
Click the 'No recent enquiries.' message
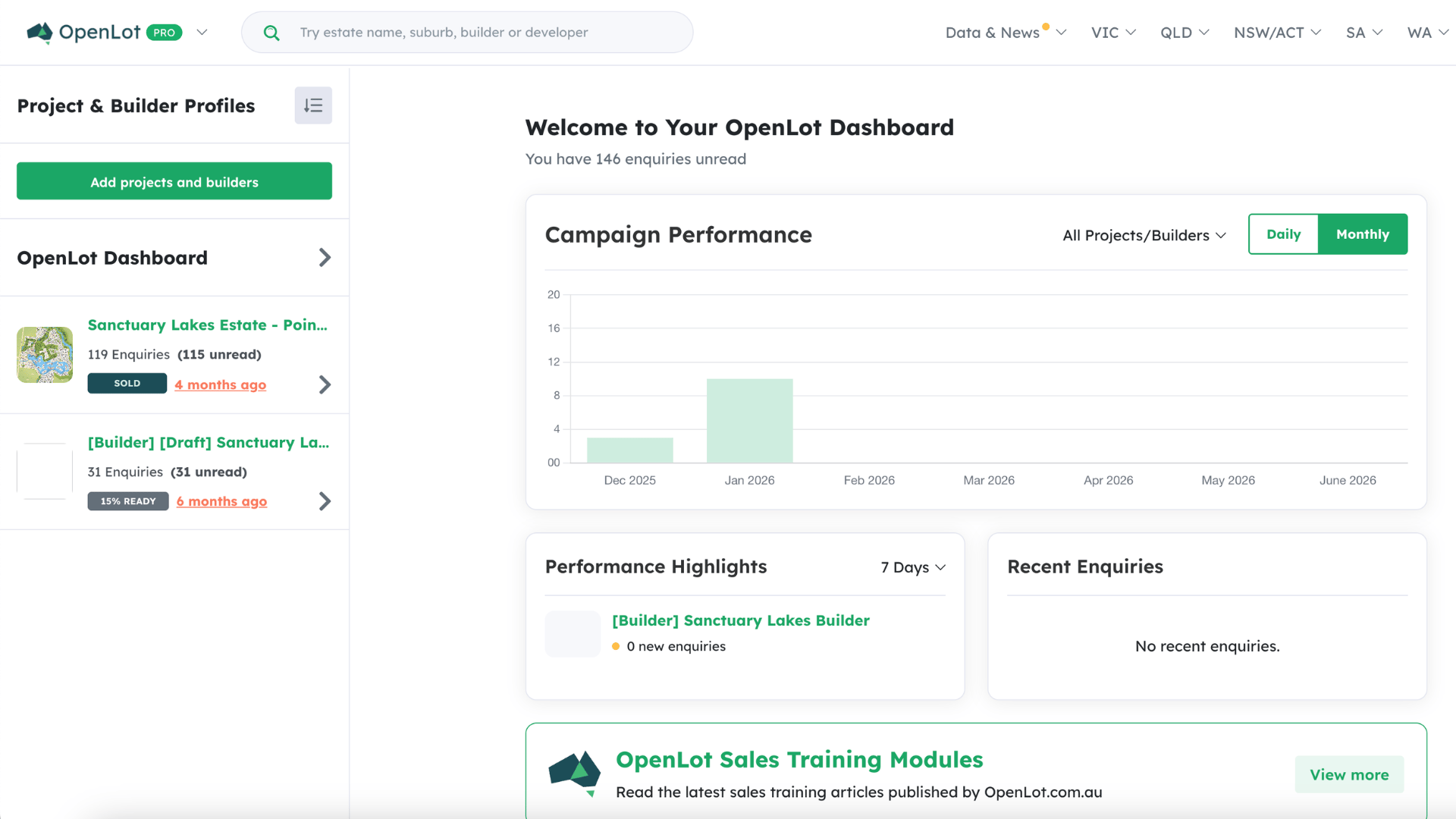coord(1207,646)
